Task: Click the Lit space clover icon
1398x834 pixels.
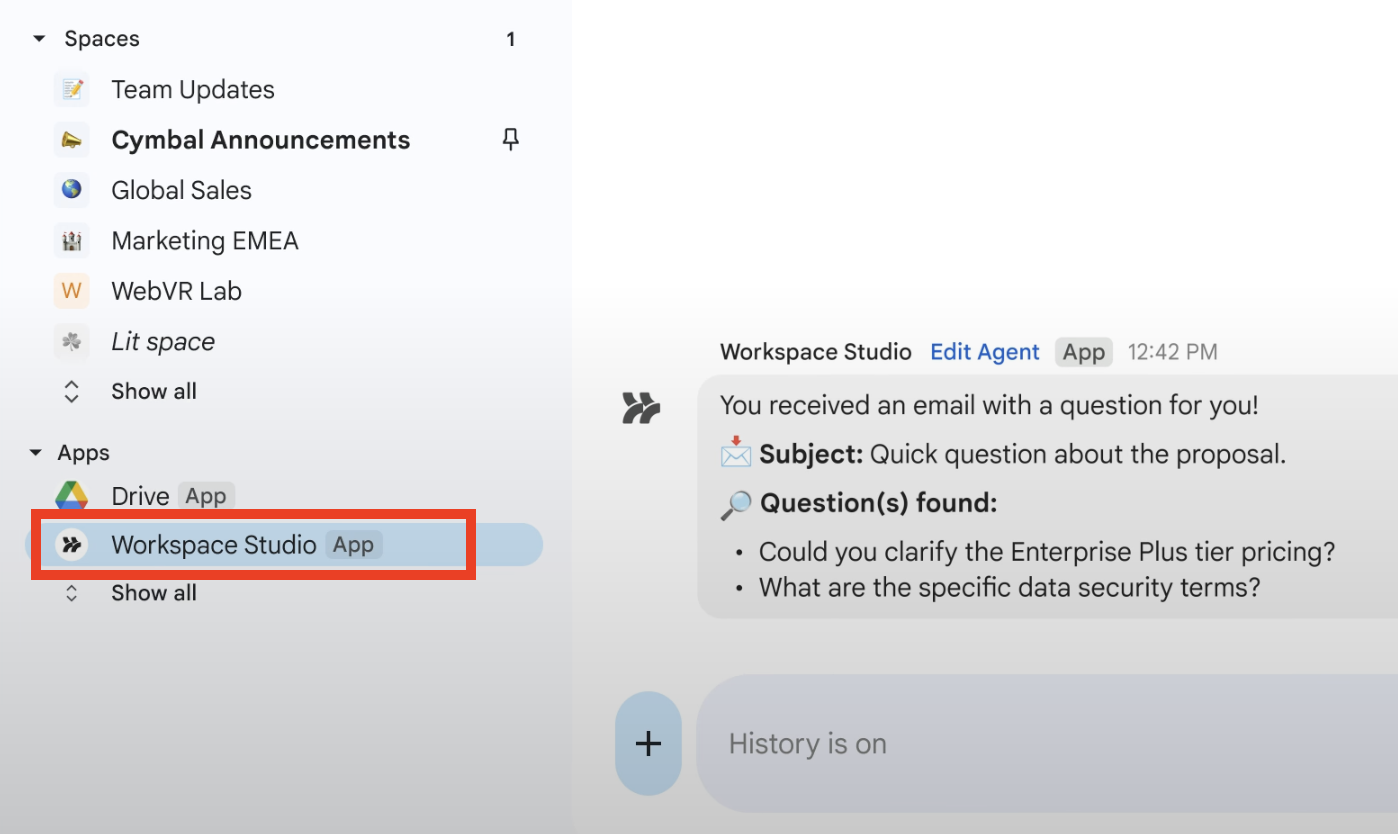Action: pos(72,341)
